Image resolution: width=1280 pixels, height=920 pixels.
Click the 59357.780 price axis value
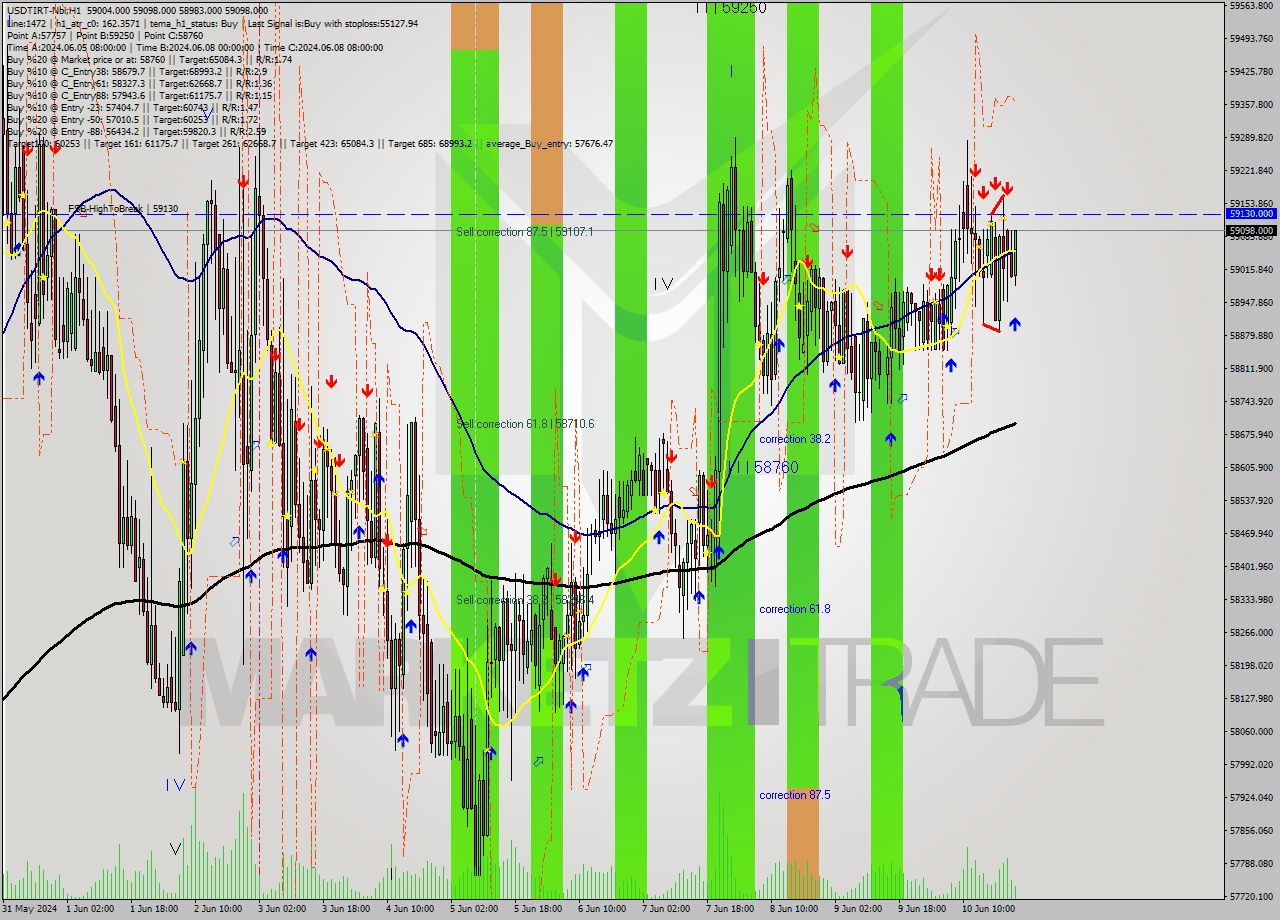click(1252, 104)
